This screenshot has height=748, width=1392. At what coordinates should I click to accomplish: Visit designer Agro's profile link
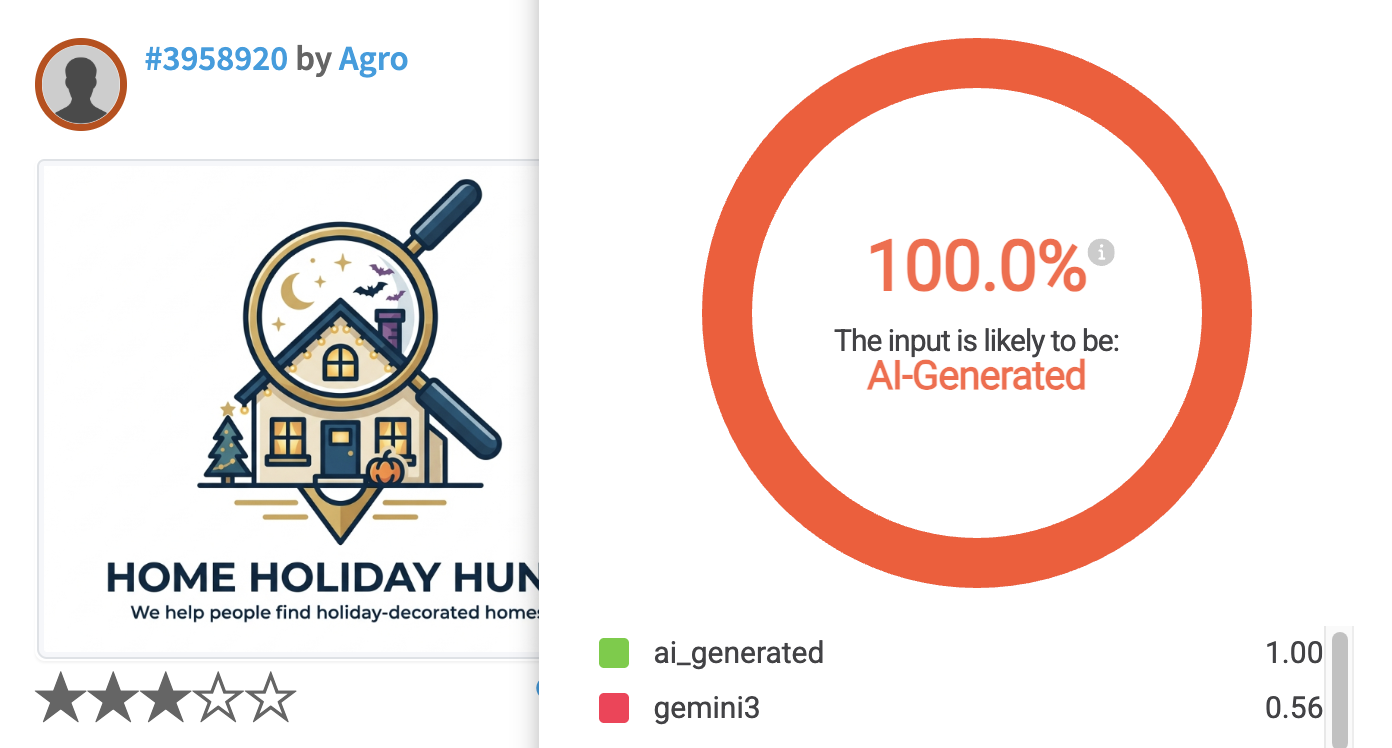click(x=373, y=60)
